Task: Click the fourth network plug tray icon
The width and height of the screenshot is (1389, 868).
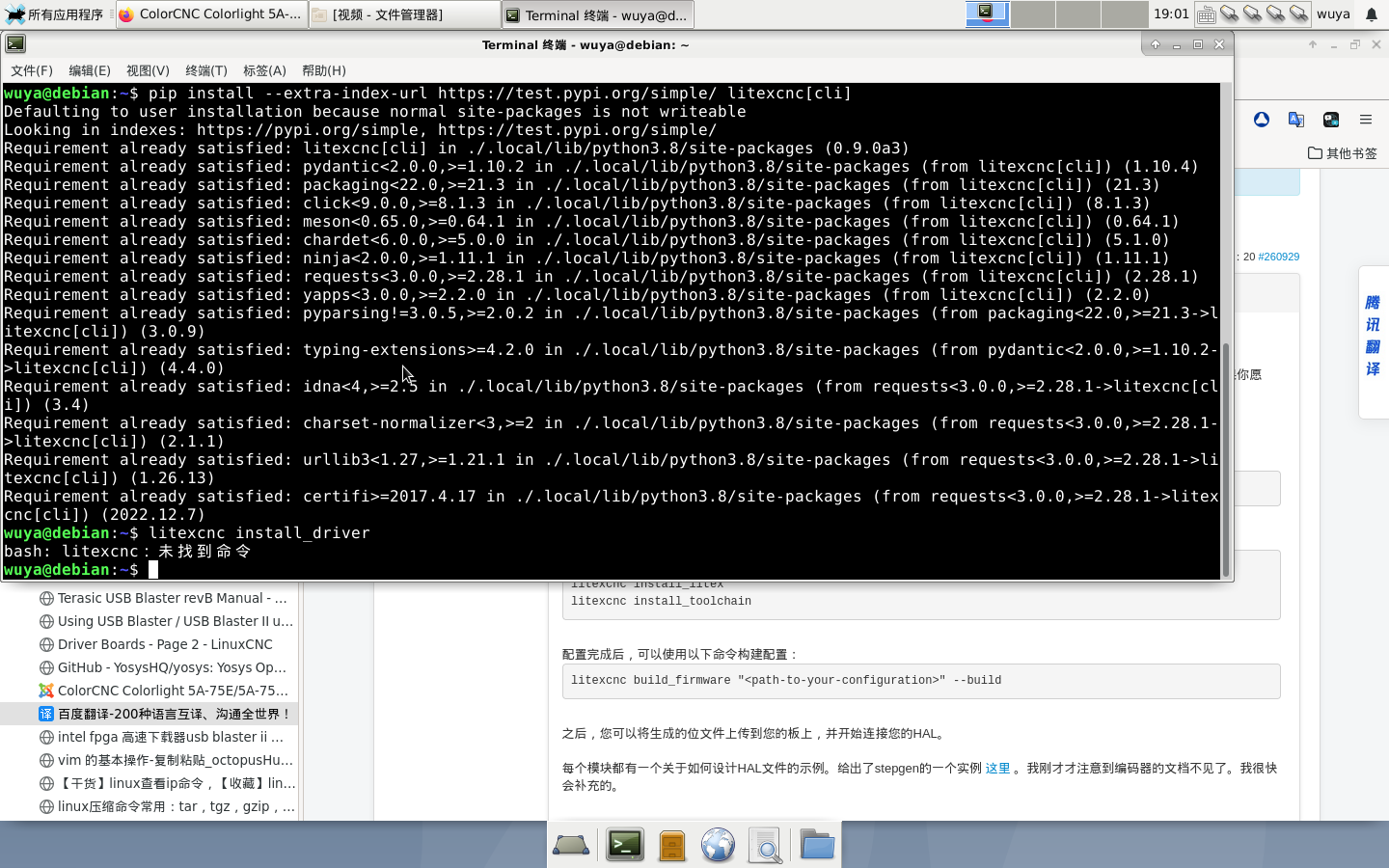Action: coord(1298,14)
